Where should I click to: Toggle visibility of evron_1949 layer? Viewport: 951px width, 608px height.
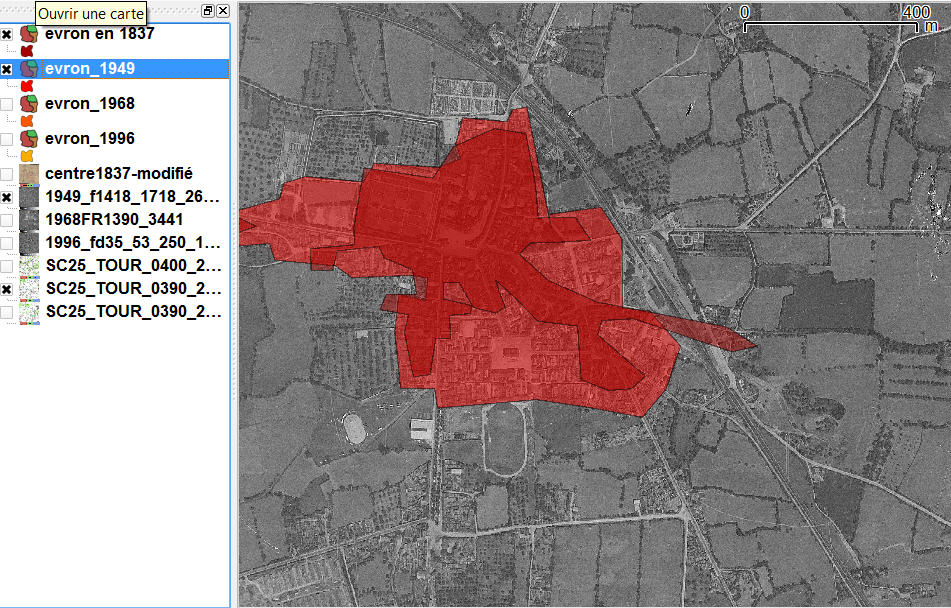(7, 69)
